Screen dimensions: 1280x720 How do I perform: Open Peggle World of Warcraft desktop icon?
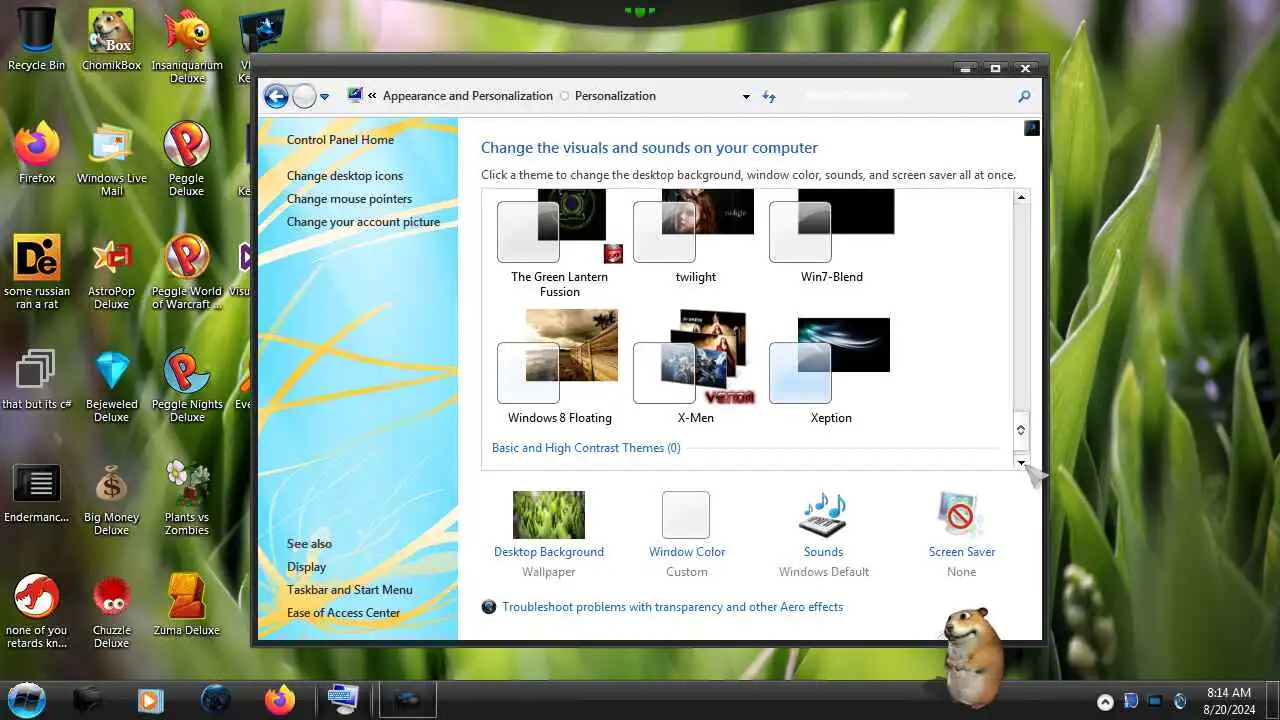[x=187, y=271]
